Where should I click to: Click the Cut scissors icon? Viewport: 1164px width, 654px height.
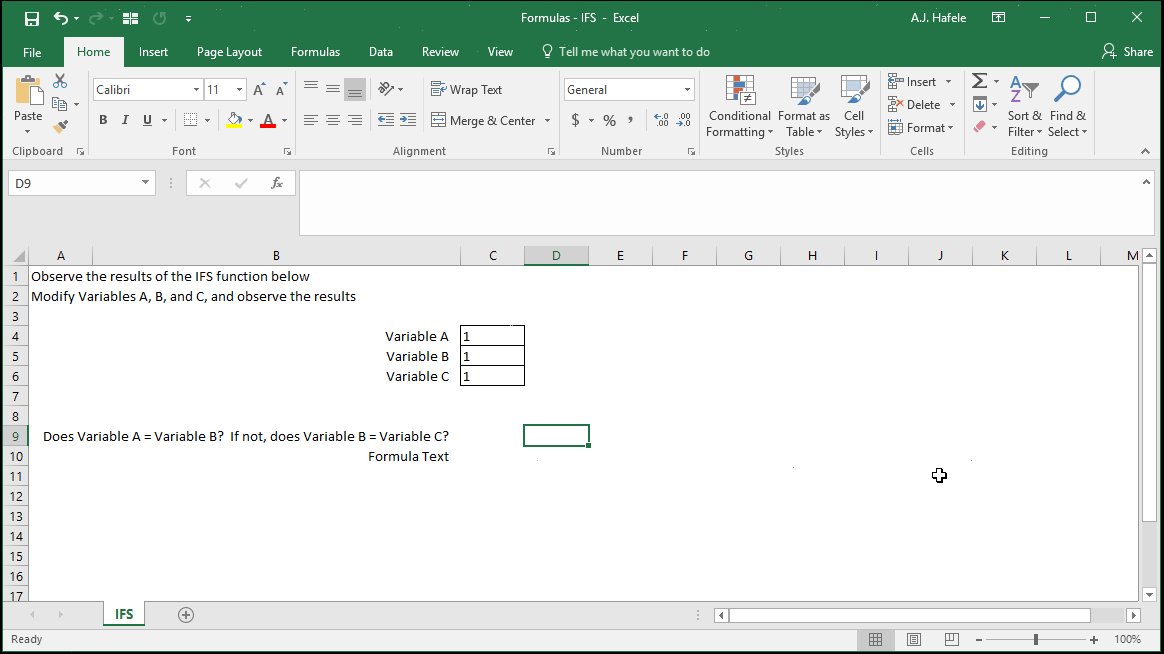(60, 82)
